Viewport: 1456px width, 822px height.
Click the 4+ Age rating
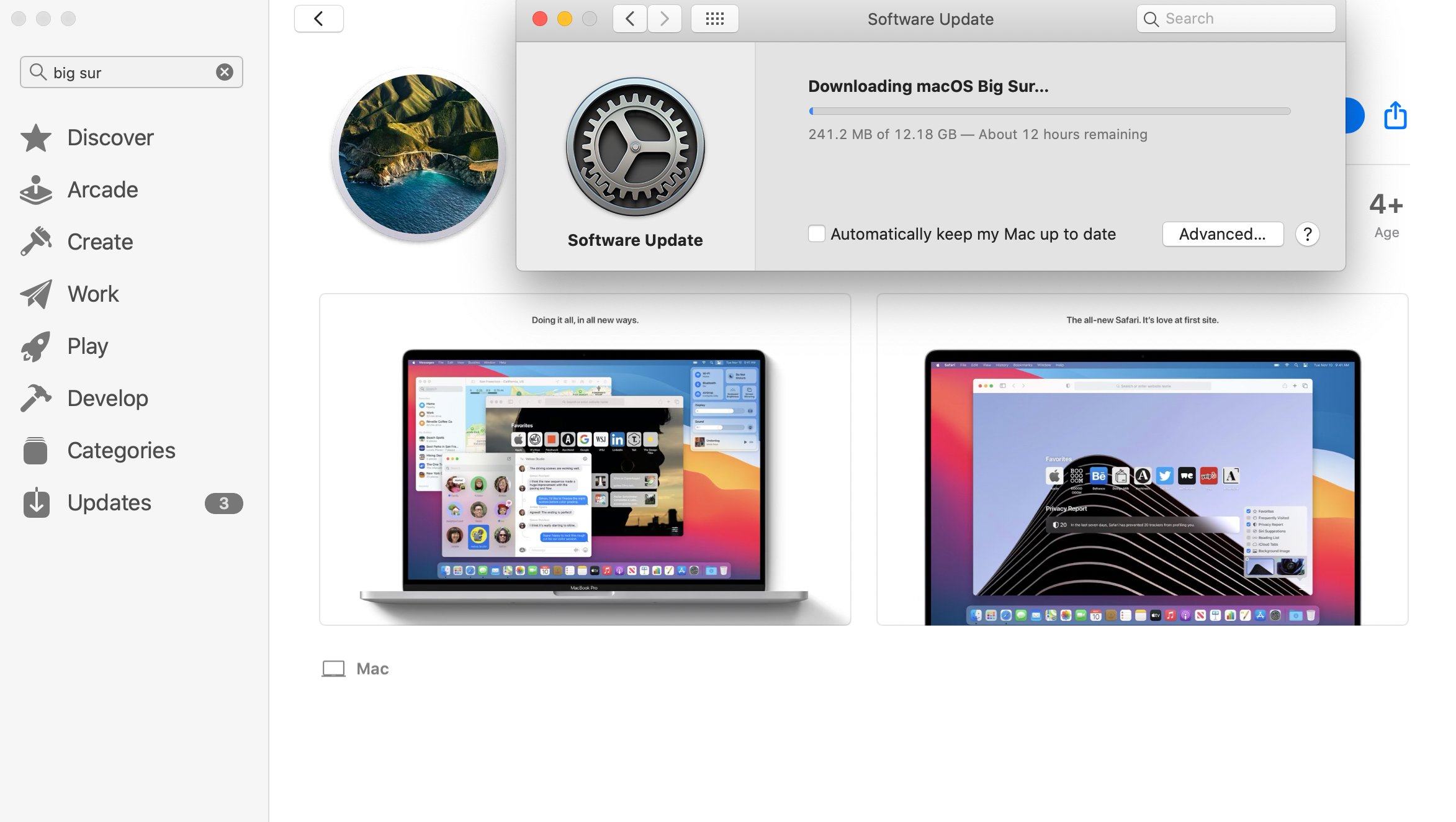pyautogui.click(x=1386, y=215)
